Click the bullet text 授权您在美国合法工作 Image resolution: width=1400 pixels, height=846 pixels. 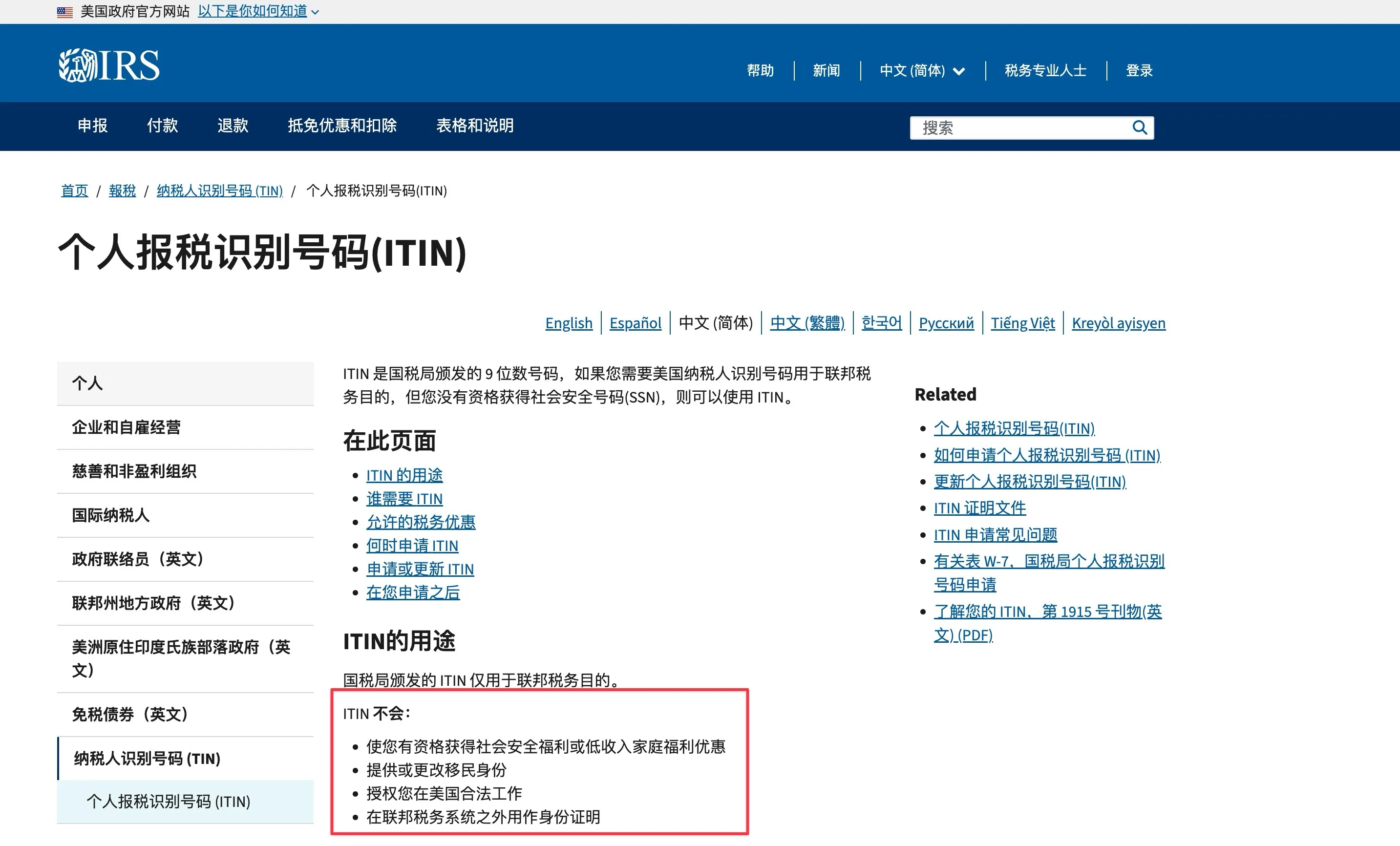pos(445,794)
